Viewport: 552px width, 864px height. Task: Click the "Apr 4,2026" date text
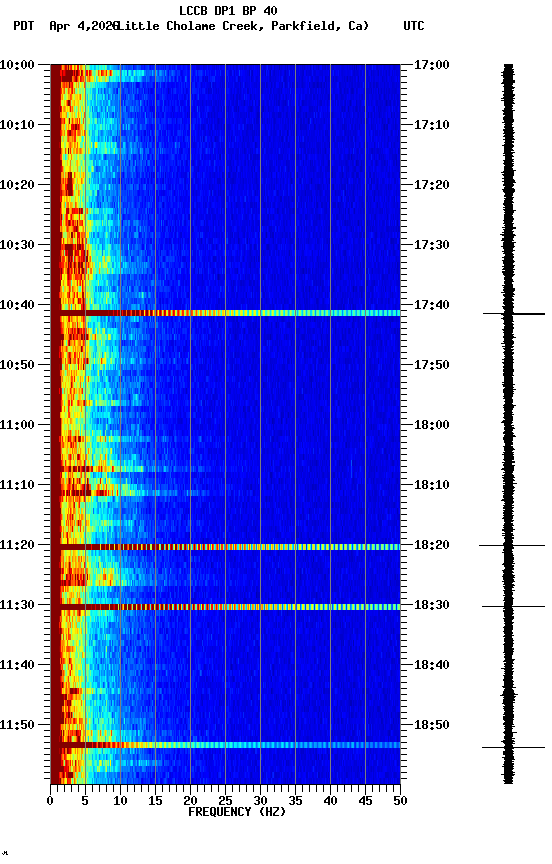[x=84, y=26]
